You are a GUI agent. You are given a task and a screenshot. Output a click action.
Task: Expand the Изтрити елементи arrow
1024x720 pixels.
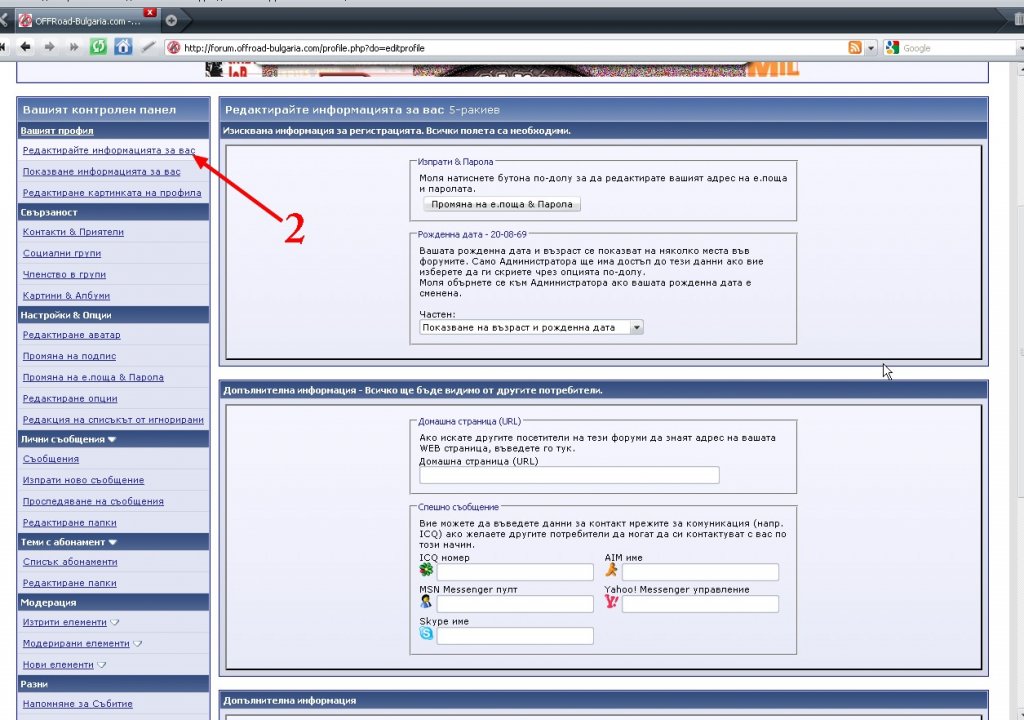pos(115,623)
